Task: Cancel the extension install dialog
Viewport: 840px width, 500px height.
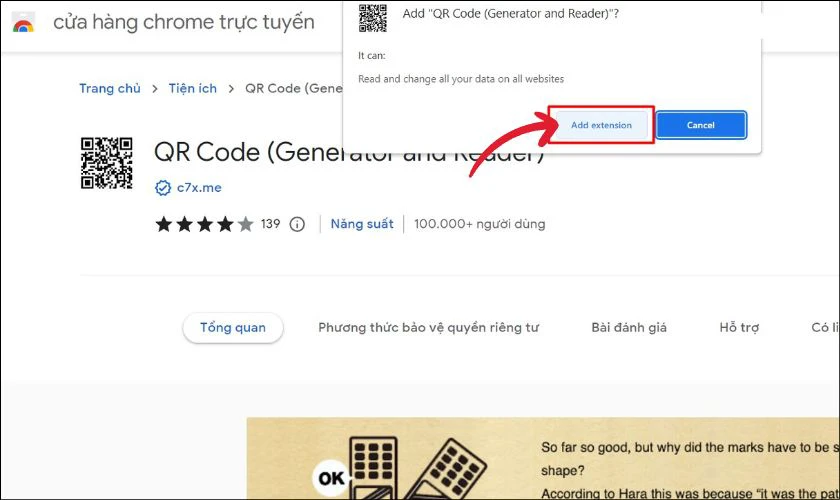Action: tap(701, 125)
